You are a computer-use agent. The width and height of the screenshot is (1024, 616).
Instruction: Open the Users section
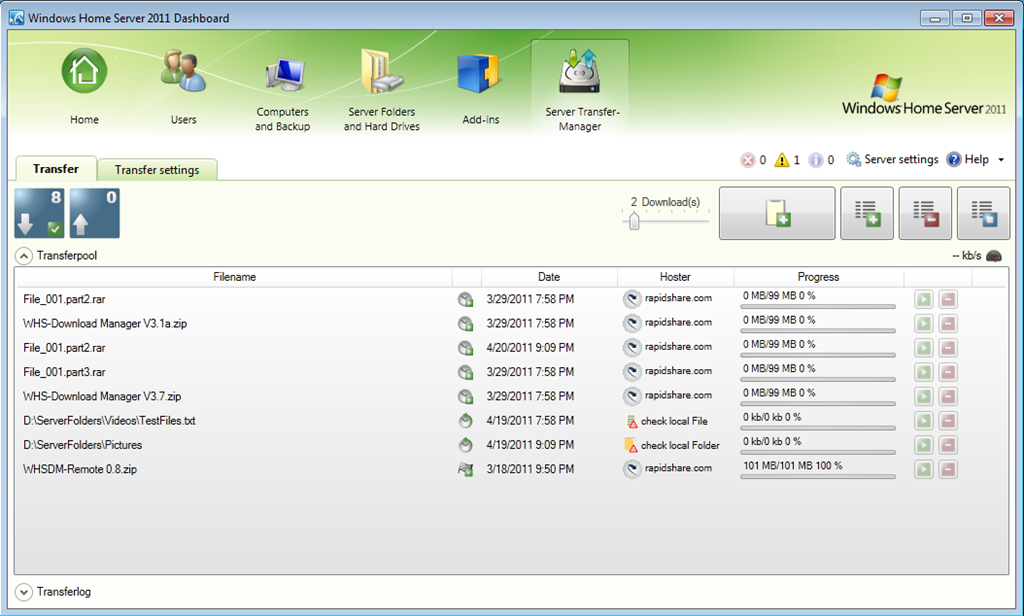point(184,86)
